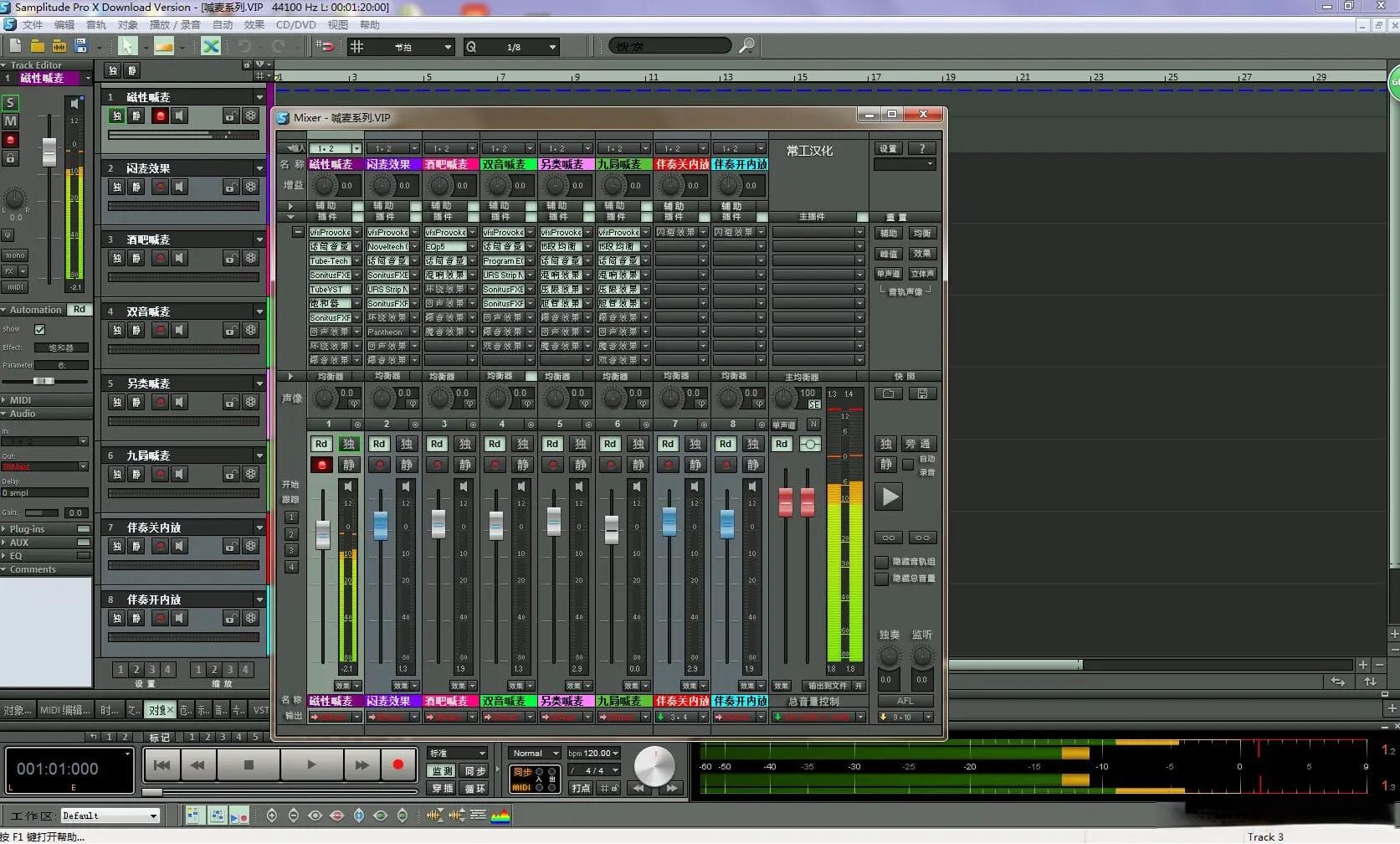The height and width of the screenshot is (844, 1400).
Task: Click the rainbow spectrum visualization icon
Action: point(500,816)
